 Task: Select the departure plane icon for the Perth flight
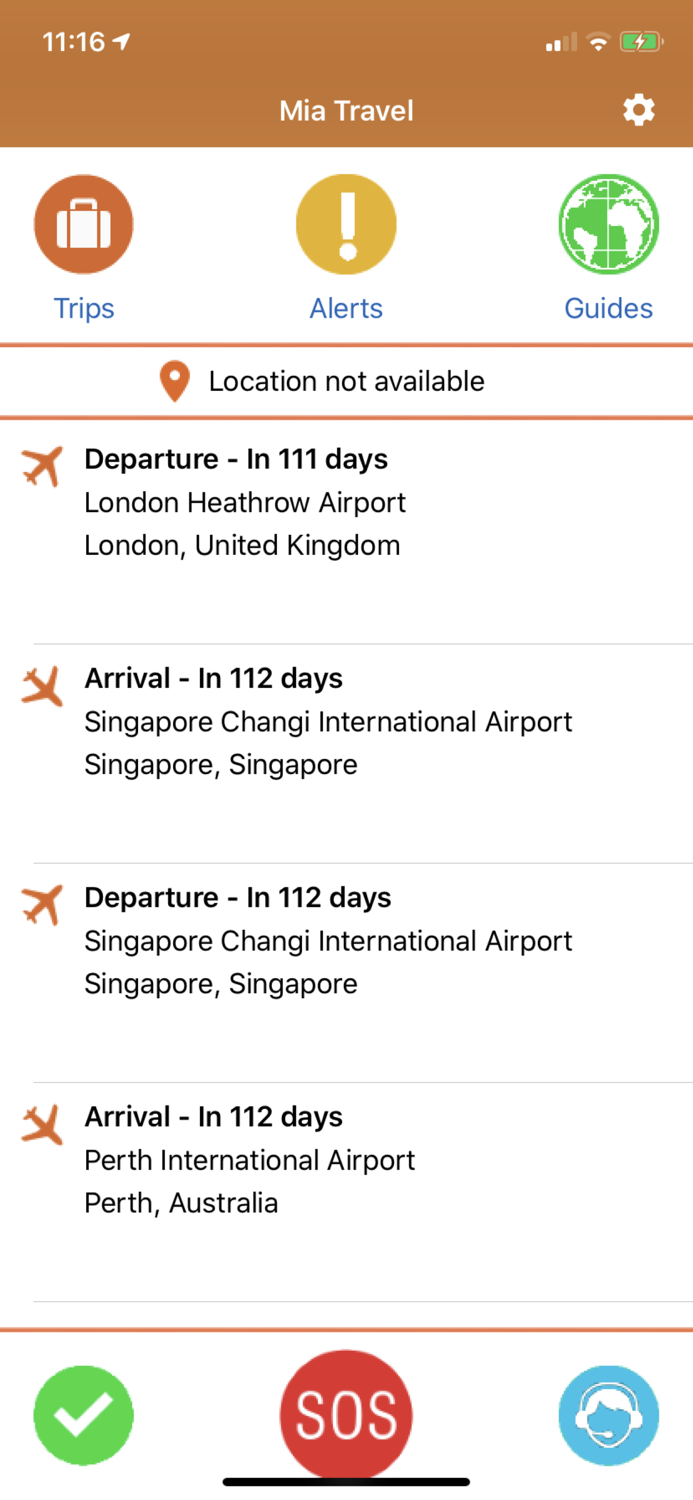click(x=42, y=903)
